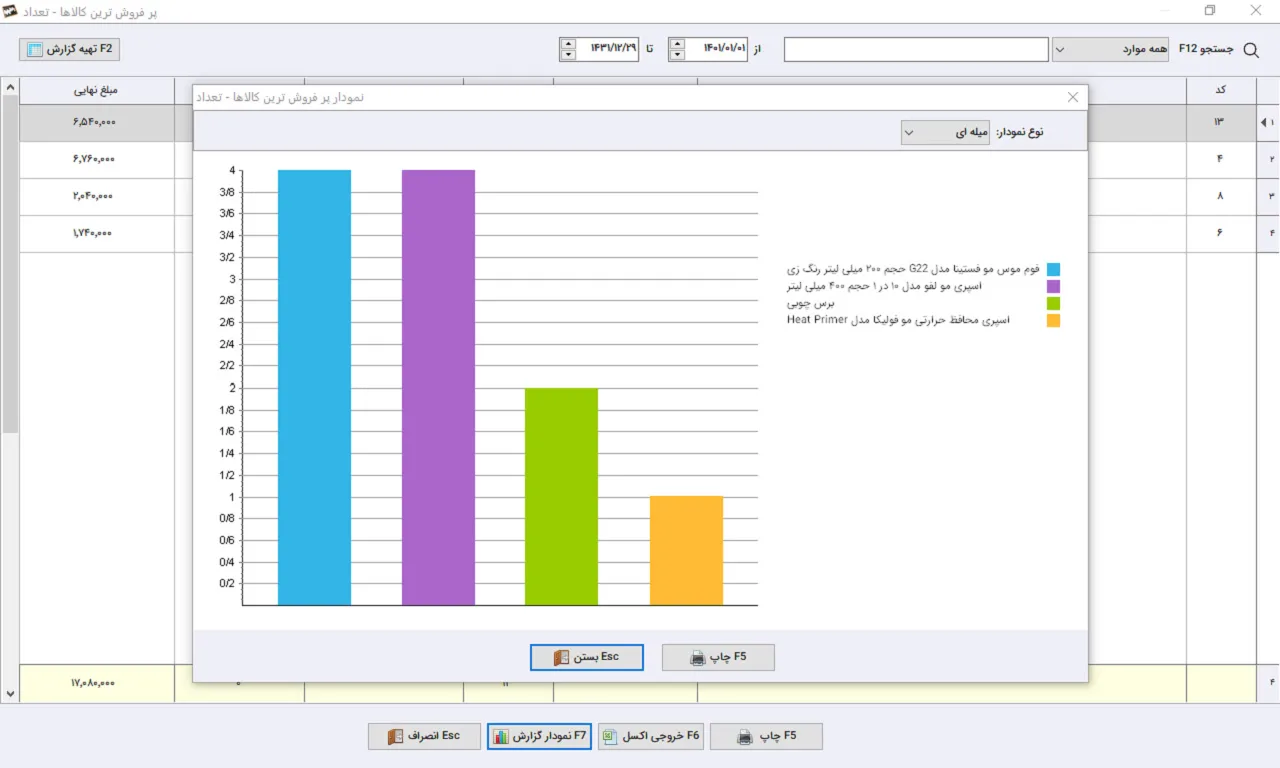The height and width of the screenshot is (768, 1280).
Task: Click the search text input field
Action: (916, 49)
